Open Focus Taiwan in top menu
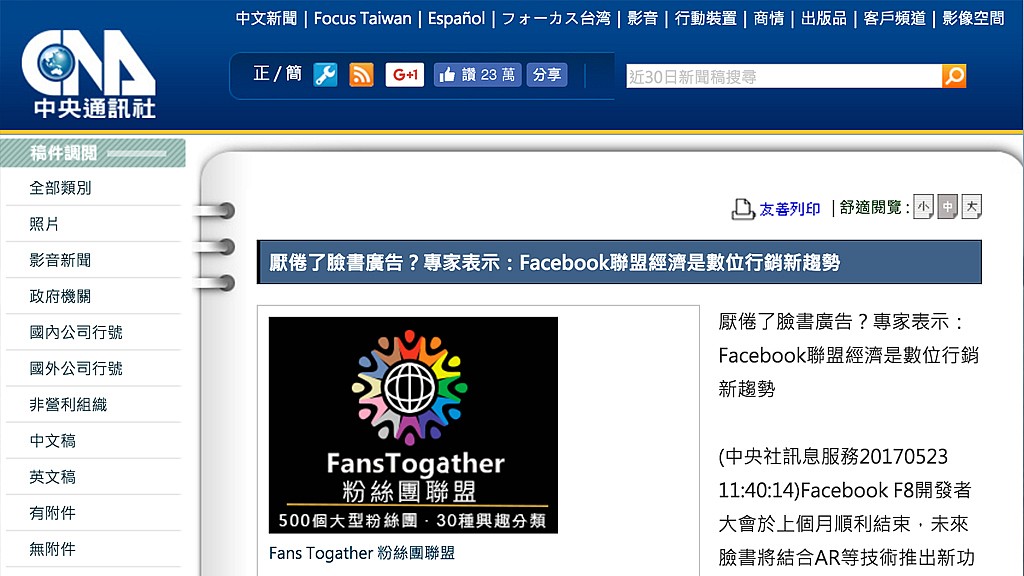The image size is (1024, 576). (x=362, y=18)
